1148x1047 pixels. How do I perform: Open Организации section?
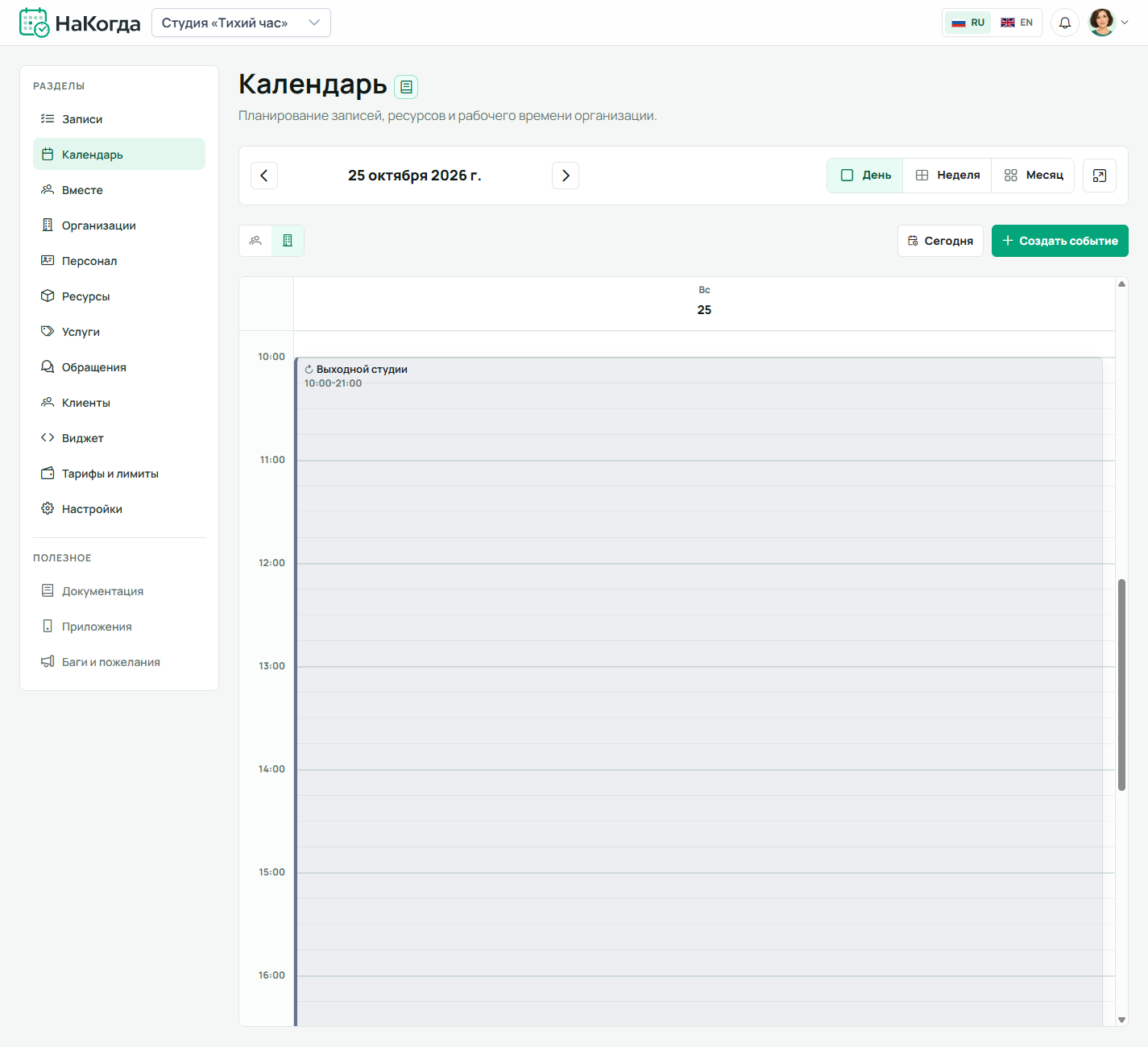point(119,226)
